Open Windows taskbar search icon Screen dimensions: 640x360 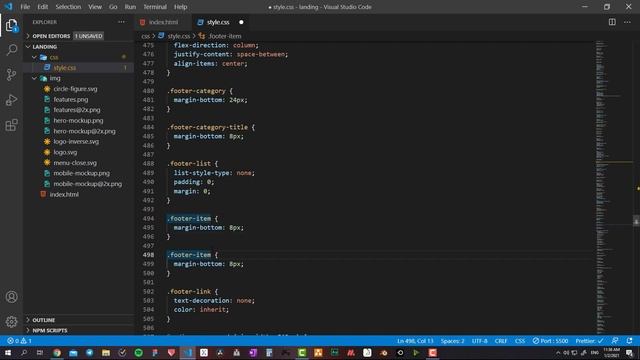tap(24, 353)
